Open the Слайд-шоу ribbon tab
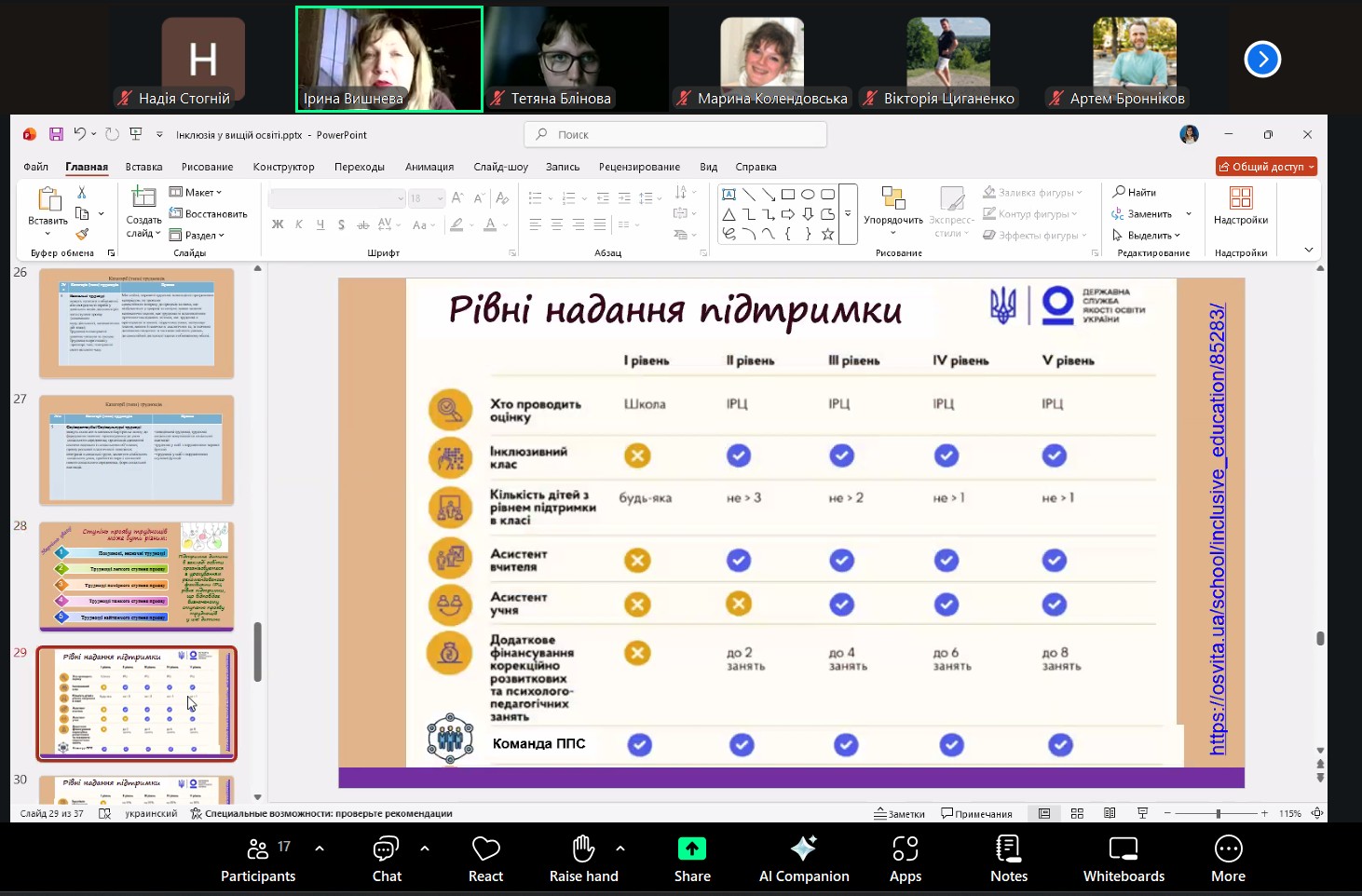 [x=499, y=167]
